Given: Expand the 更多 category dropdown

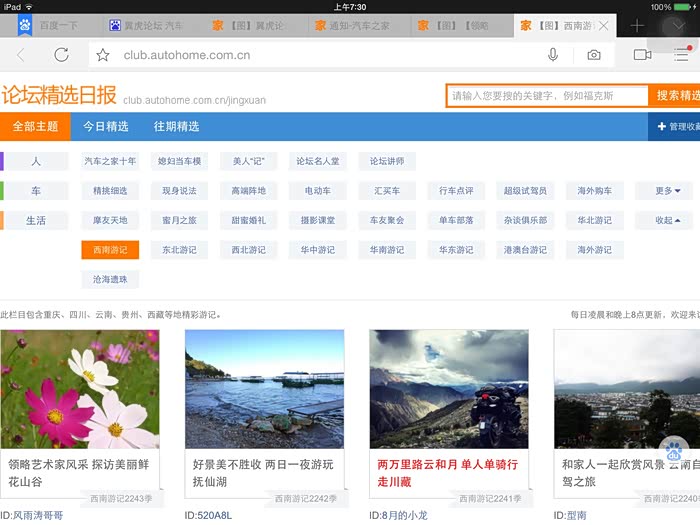Looking at the screenshot, I should (x=668, y=191).
